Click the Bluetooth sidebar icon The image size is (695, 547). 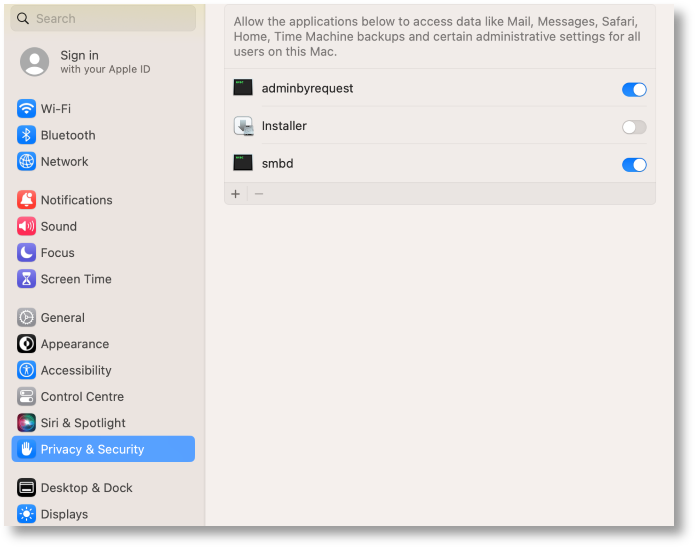click(26, 135)
